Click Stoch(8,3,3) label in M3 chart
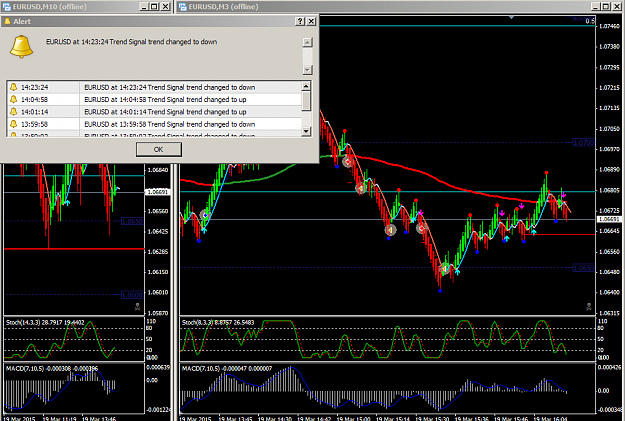This screenshot has height=421, width=625. coord(218,323)
